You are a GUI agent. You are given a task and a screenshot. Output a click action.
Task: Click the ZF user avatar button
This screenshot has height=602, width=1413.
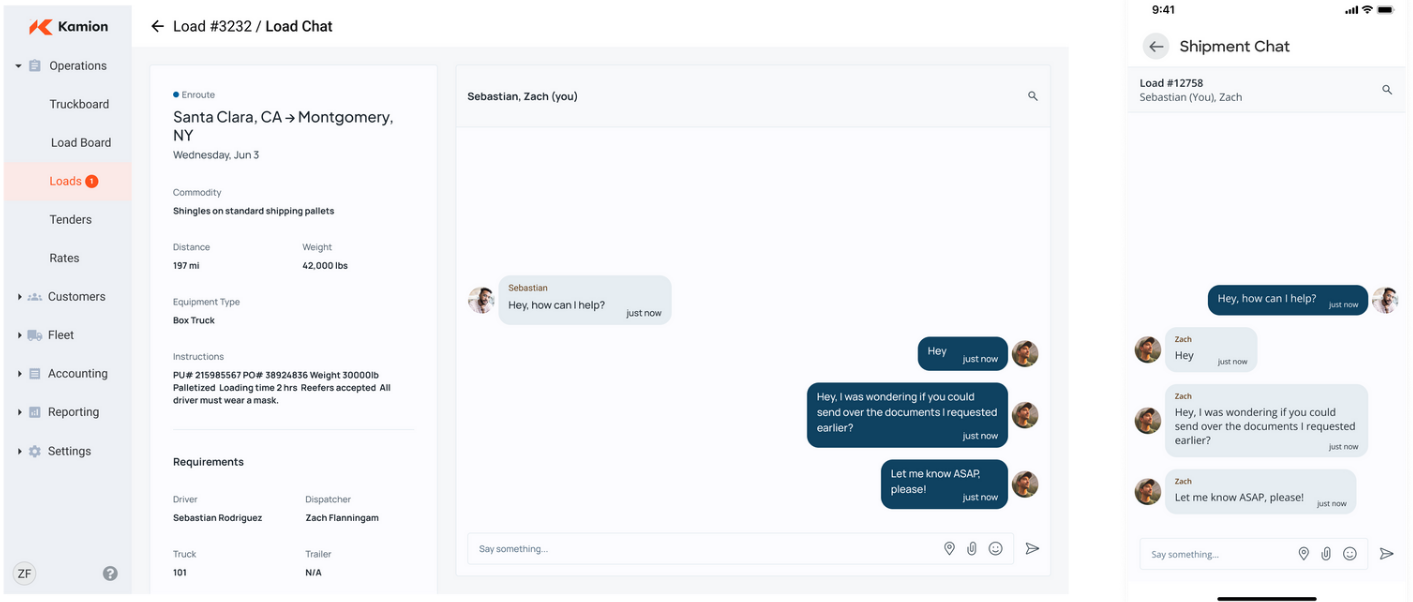pyautogui.click(x=25, y=573)
